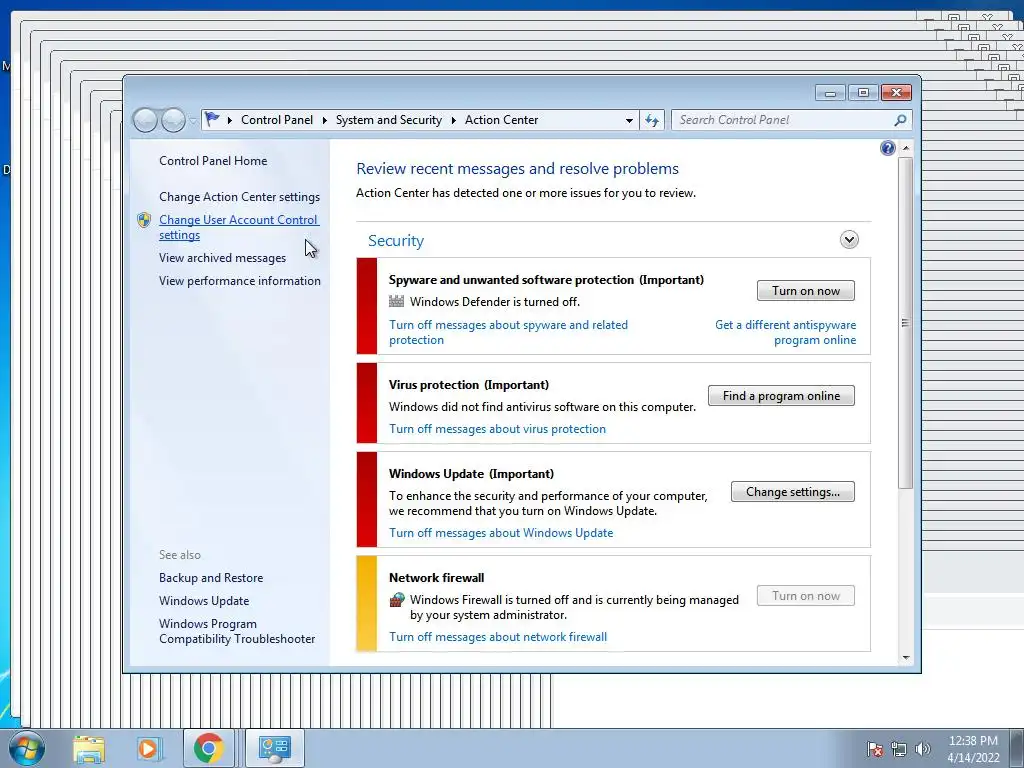Launch Windows Media Player from taskbar

pos(148,748)
